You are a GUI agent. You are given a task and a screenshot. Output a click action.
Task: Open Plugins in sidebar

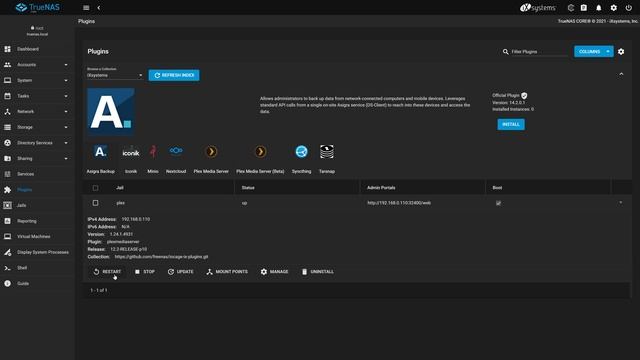(38, 190)
